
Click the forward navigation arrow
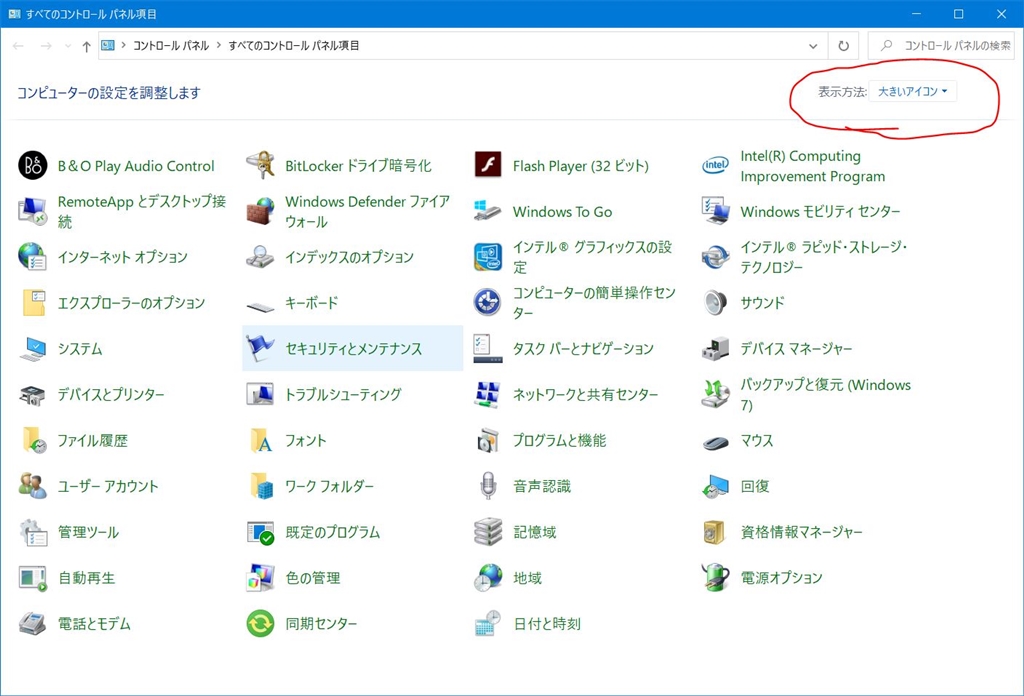46,46
